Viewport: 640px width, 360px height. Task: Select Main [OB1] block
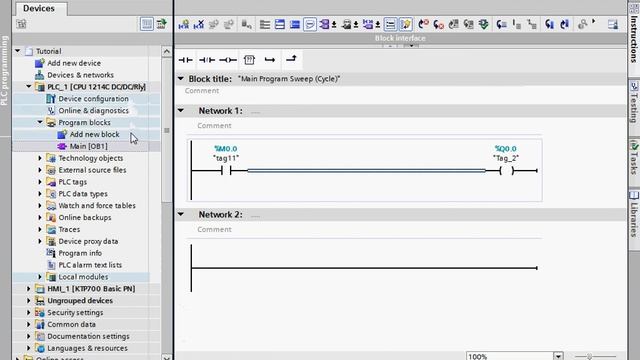[89, 146]
